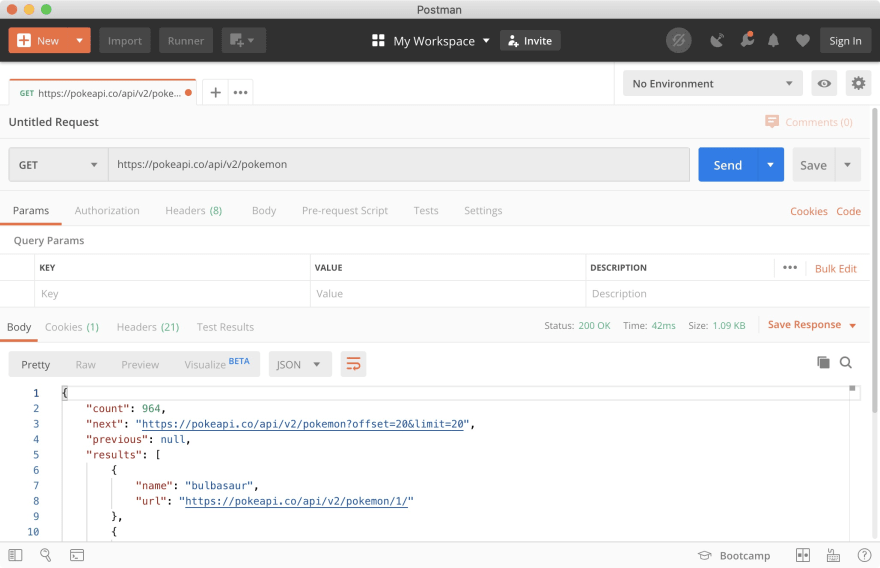Expand the My Workspace dropdown

(441, 41)
